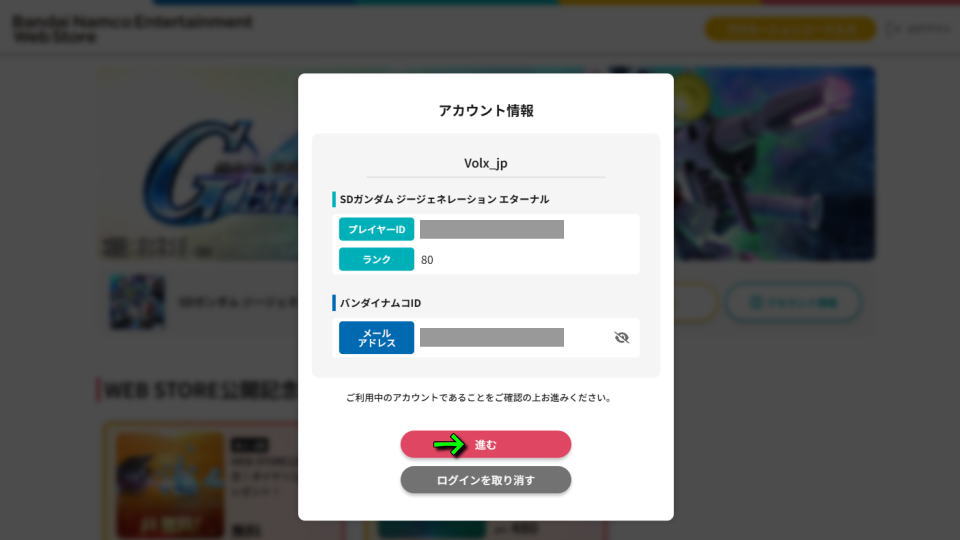The image size is (960, 540).
Task: Click the teal ランク label
Action: click(x=376, y=259)
